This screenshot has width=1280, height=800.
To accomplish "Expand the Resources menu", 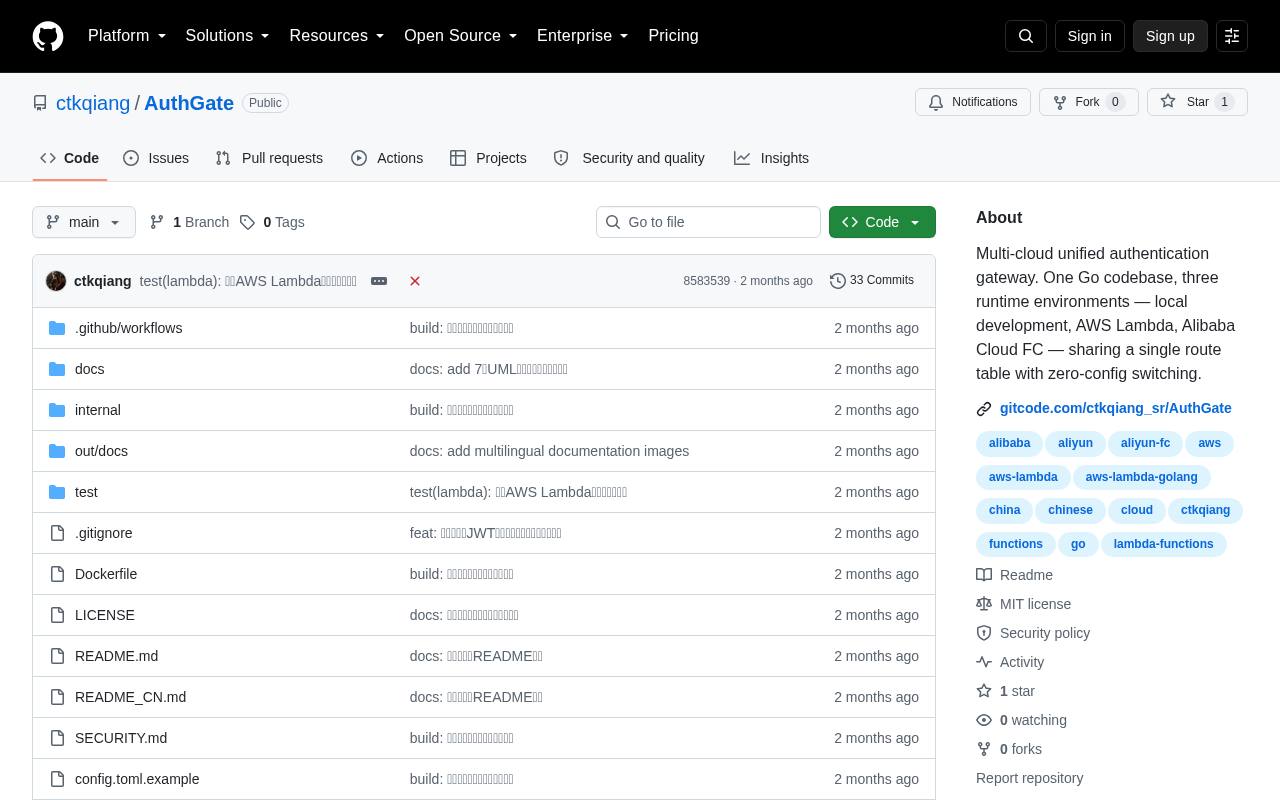I will coord(337,36).
